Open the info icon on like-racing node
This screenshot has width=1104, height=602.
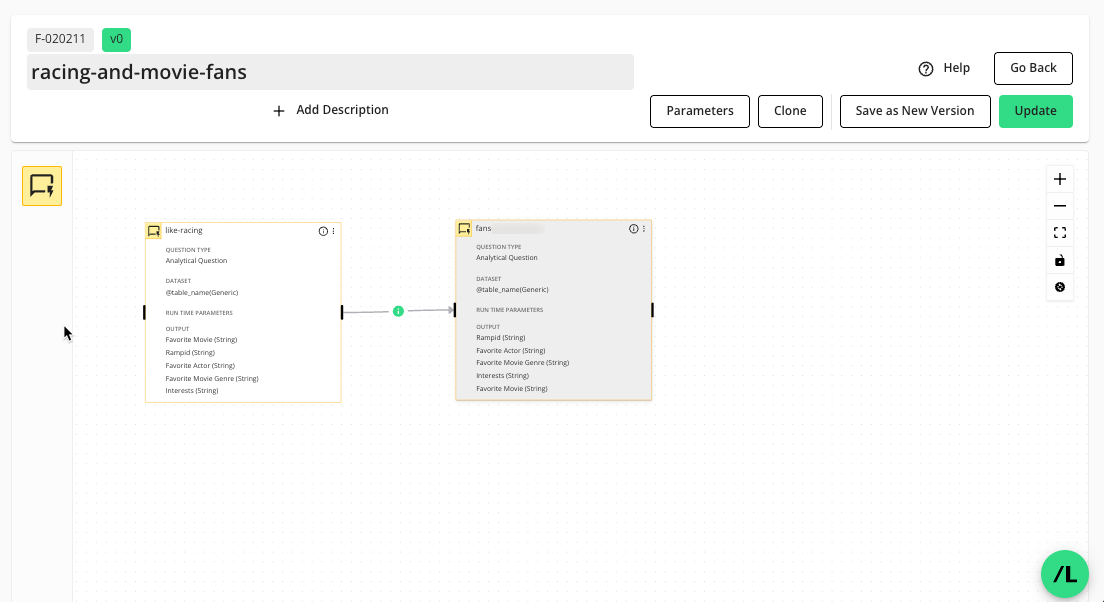point(322,230)
